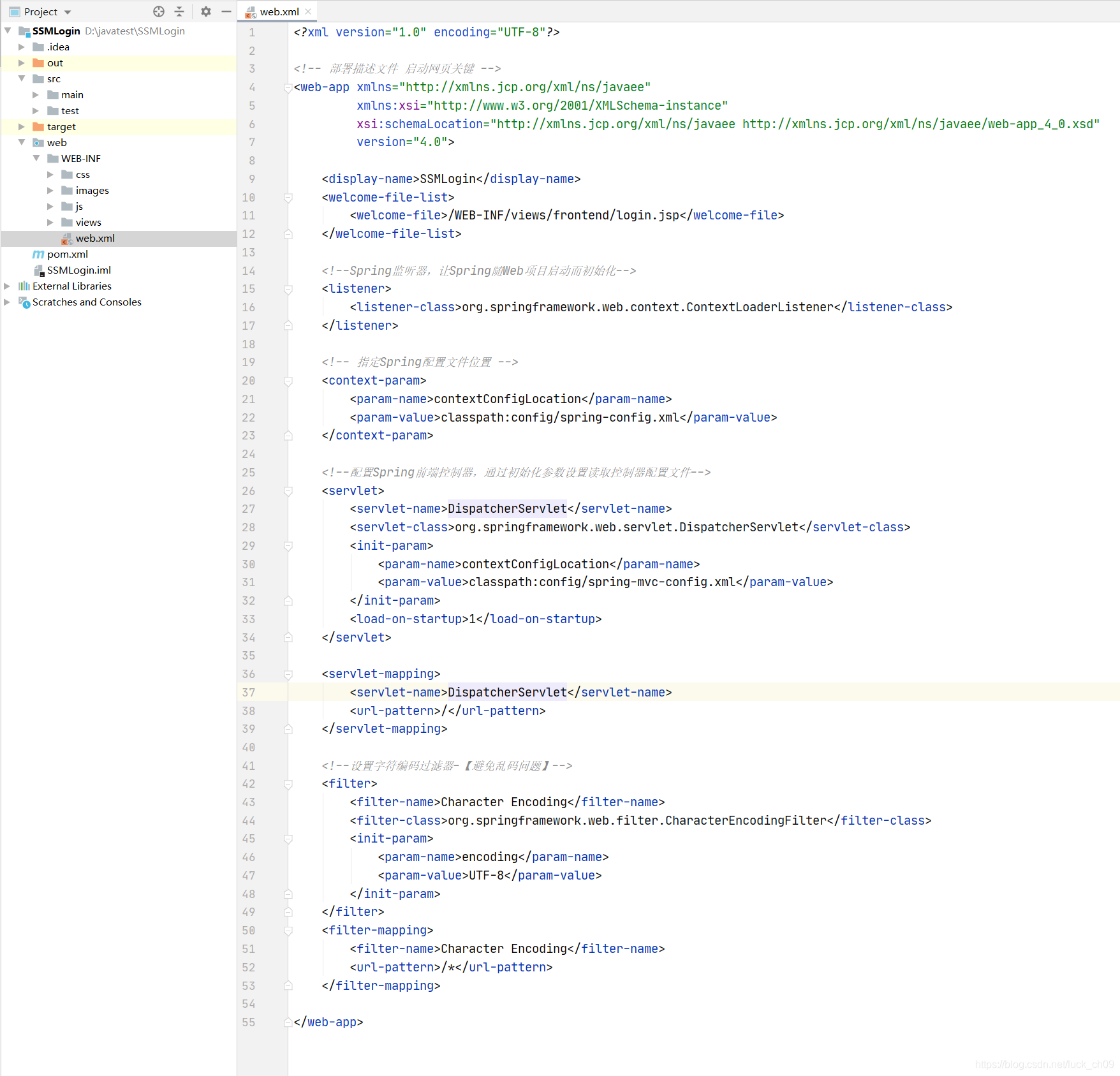The image size is (1120, 1076).
Task: Click the XMLSchema-instance URL on line 5
Action: coord(578,105)
